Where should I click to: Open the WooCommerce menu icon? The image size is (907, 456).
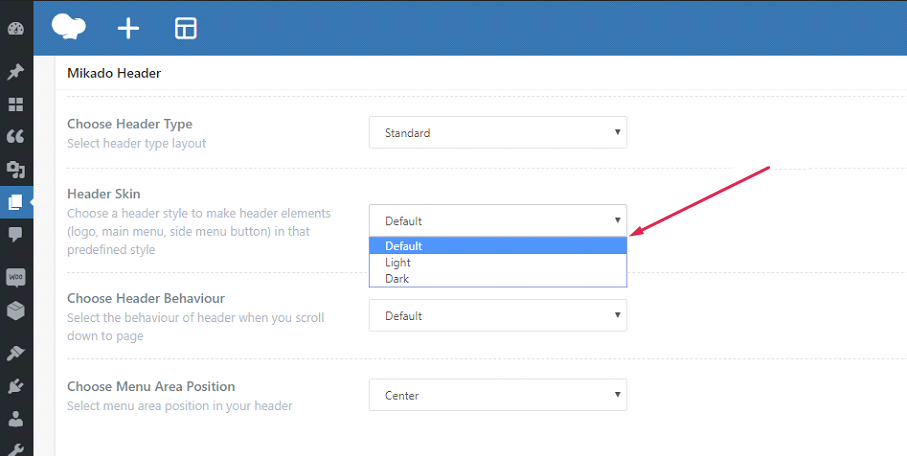point(15,277)
